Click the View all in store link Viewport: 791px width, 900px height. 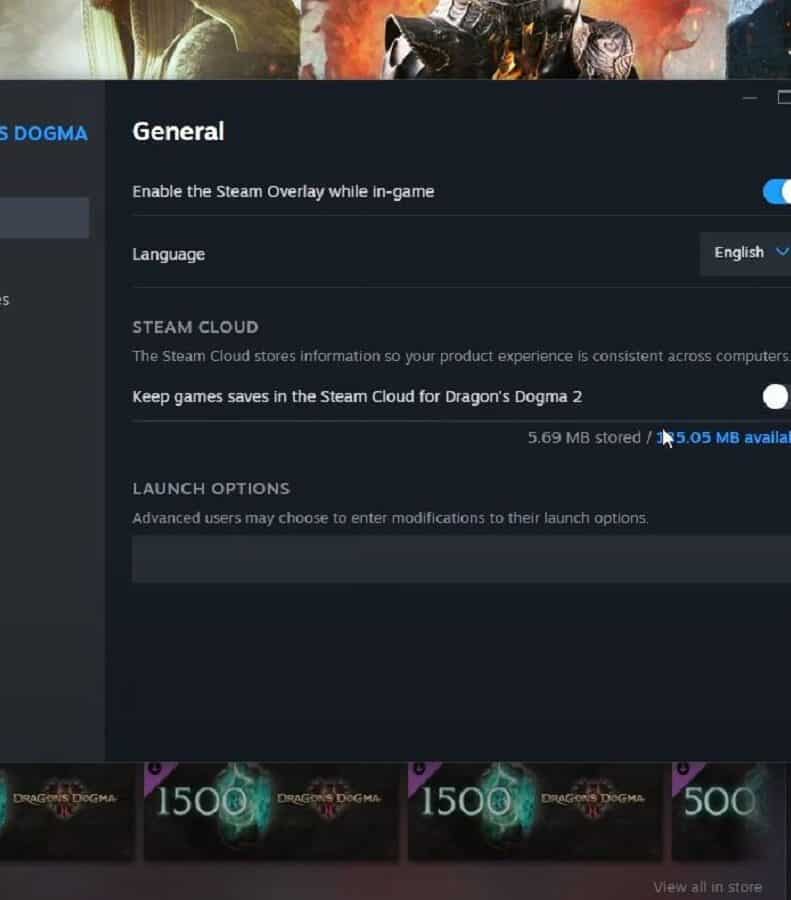click(x=707, y=887)
